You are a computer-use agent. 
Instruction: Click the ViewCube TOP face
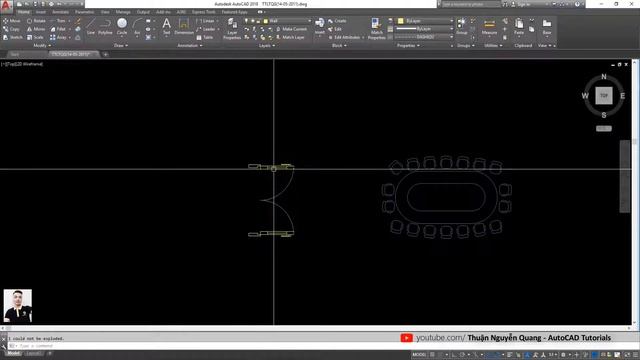pyautogui.click(x=604, y=96)
